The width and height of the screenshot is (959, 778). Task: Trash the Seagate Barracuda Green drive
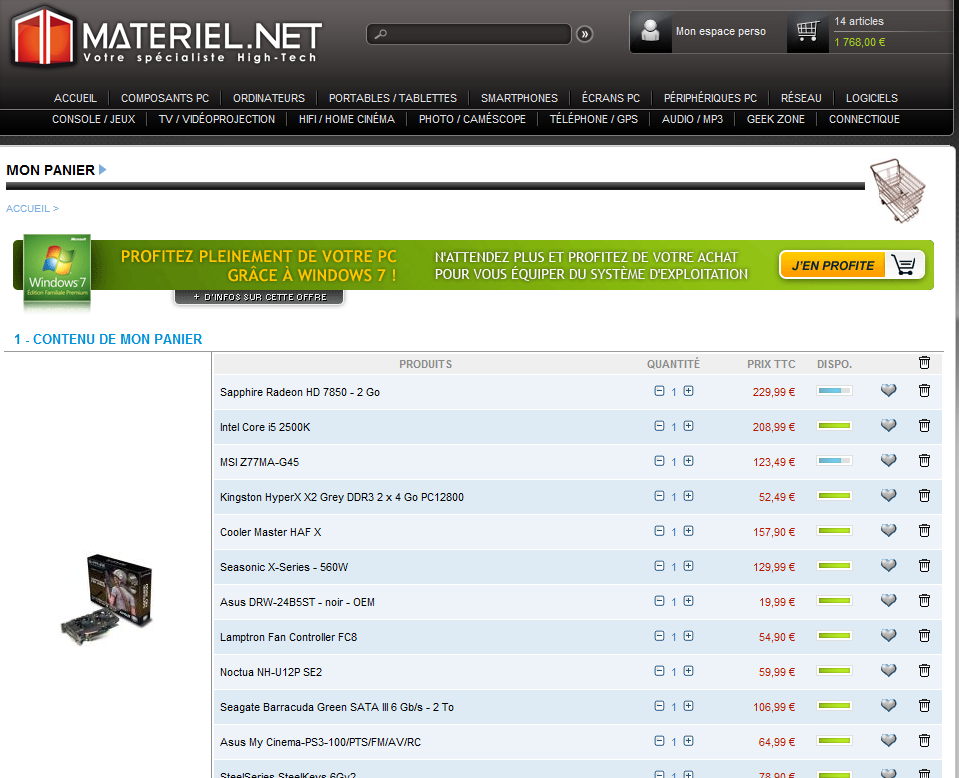click(x=924, y=706)
